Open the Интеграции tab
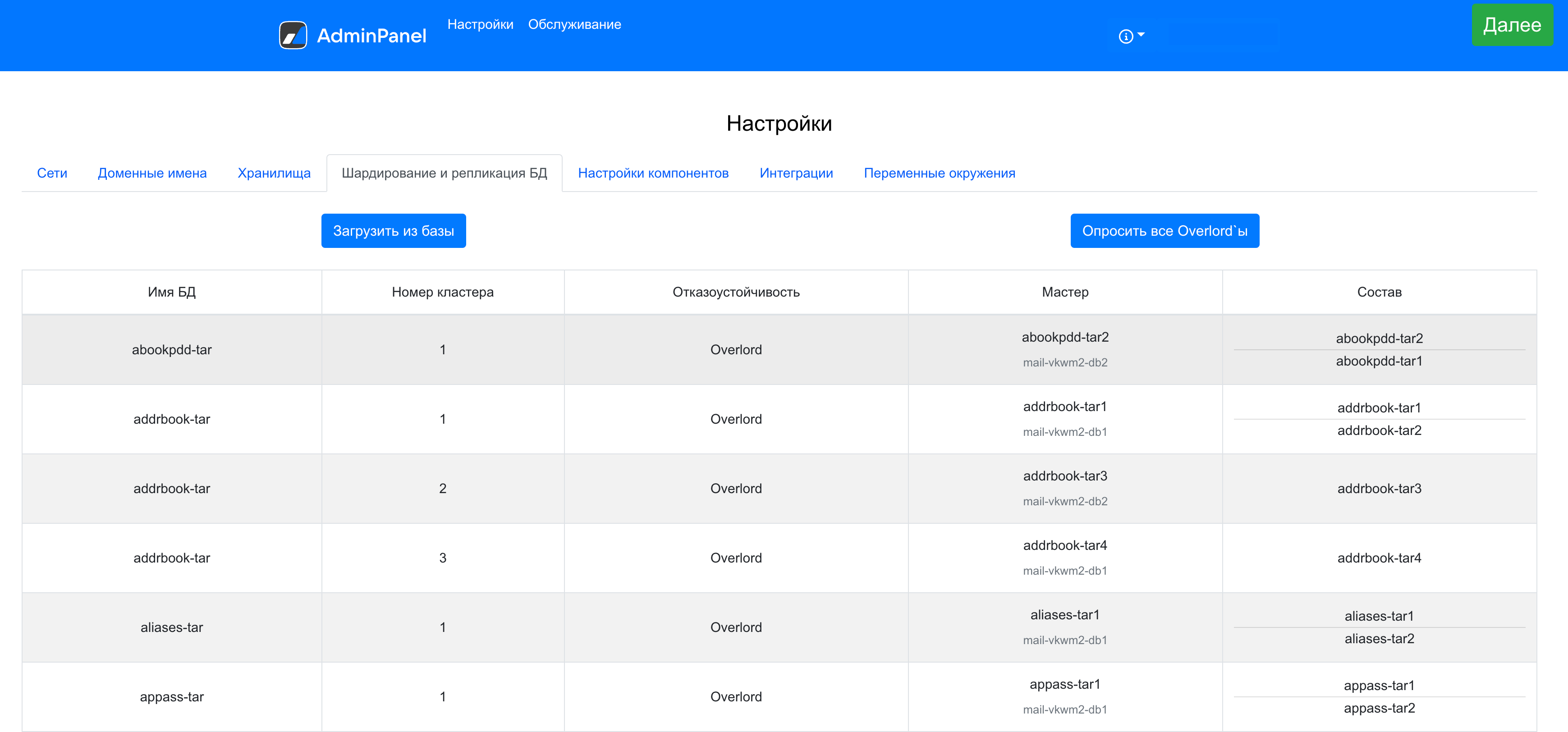Image resolution: width=1568 pixels, height=732 pixels. click(x=796, y=174)
